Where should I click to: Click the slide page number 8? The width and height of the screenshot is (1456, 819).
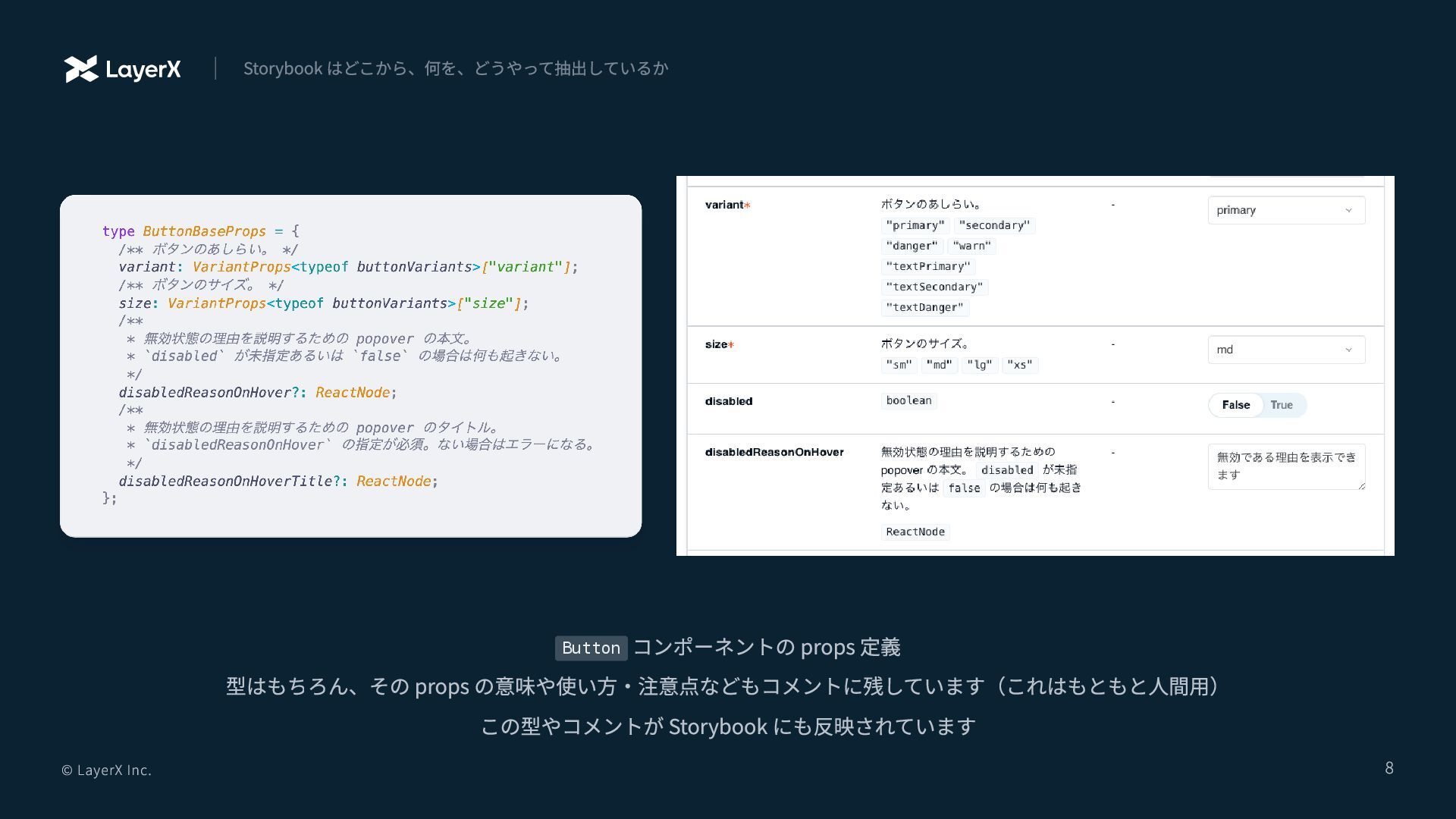pos(1389,767)
